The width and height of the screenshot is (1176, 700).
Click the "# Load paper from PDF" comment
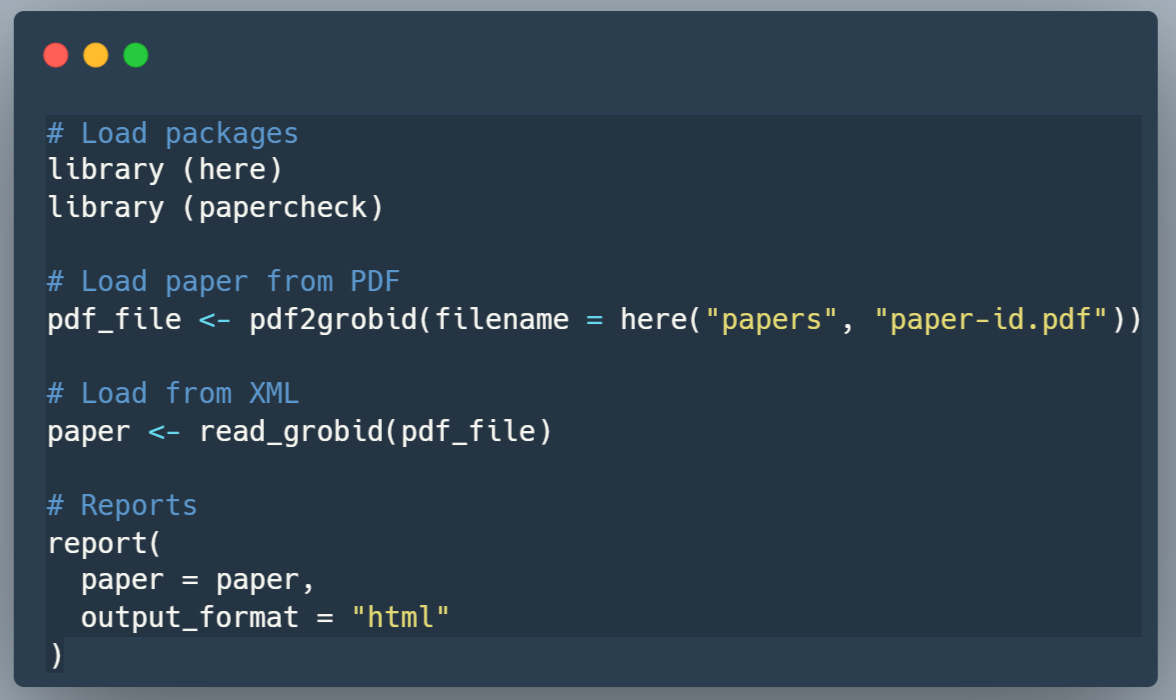click(x=223, y=281)
